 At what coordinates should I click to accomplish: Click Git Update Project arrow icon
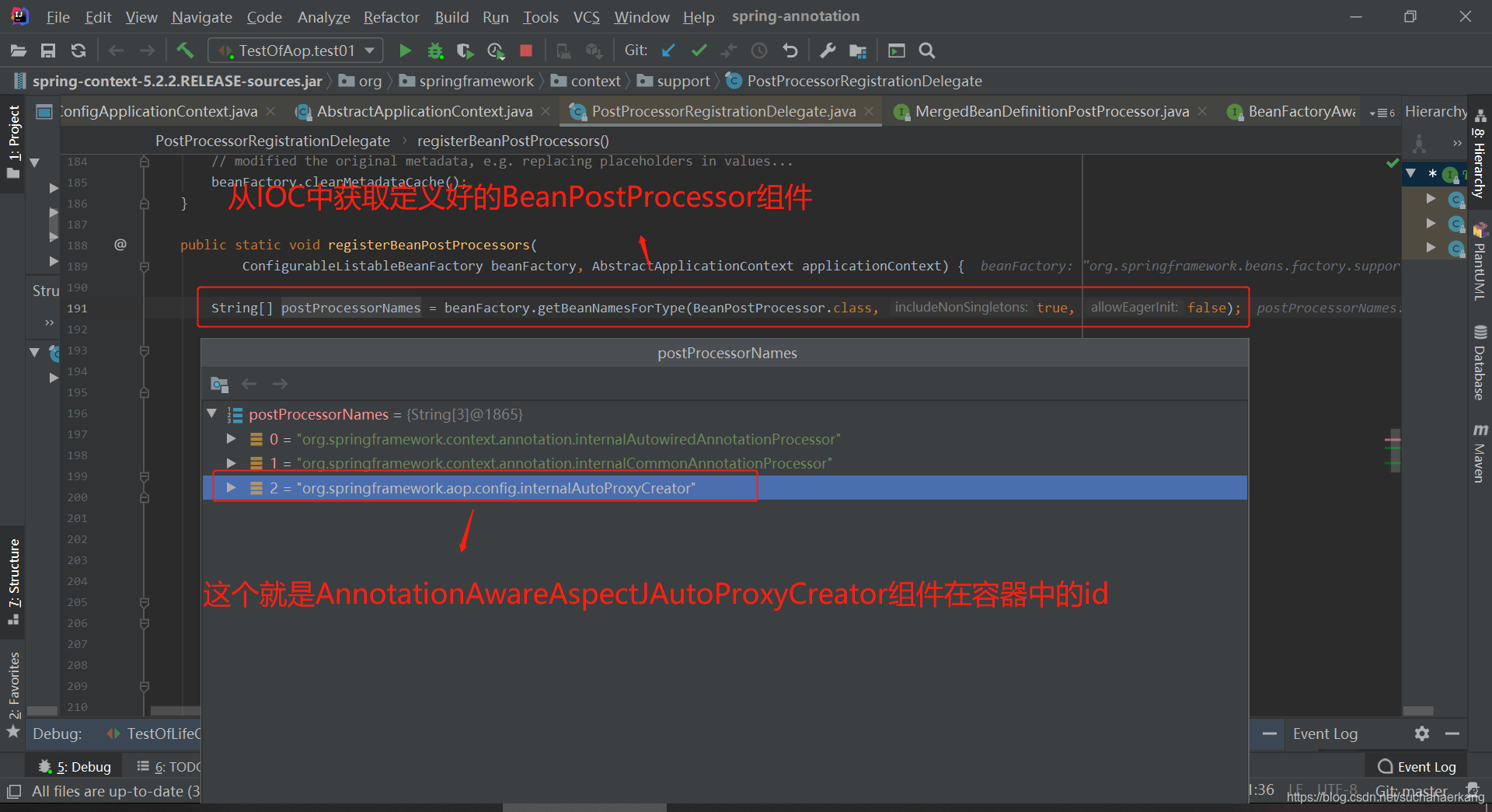point(668,51)
